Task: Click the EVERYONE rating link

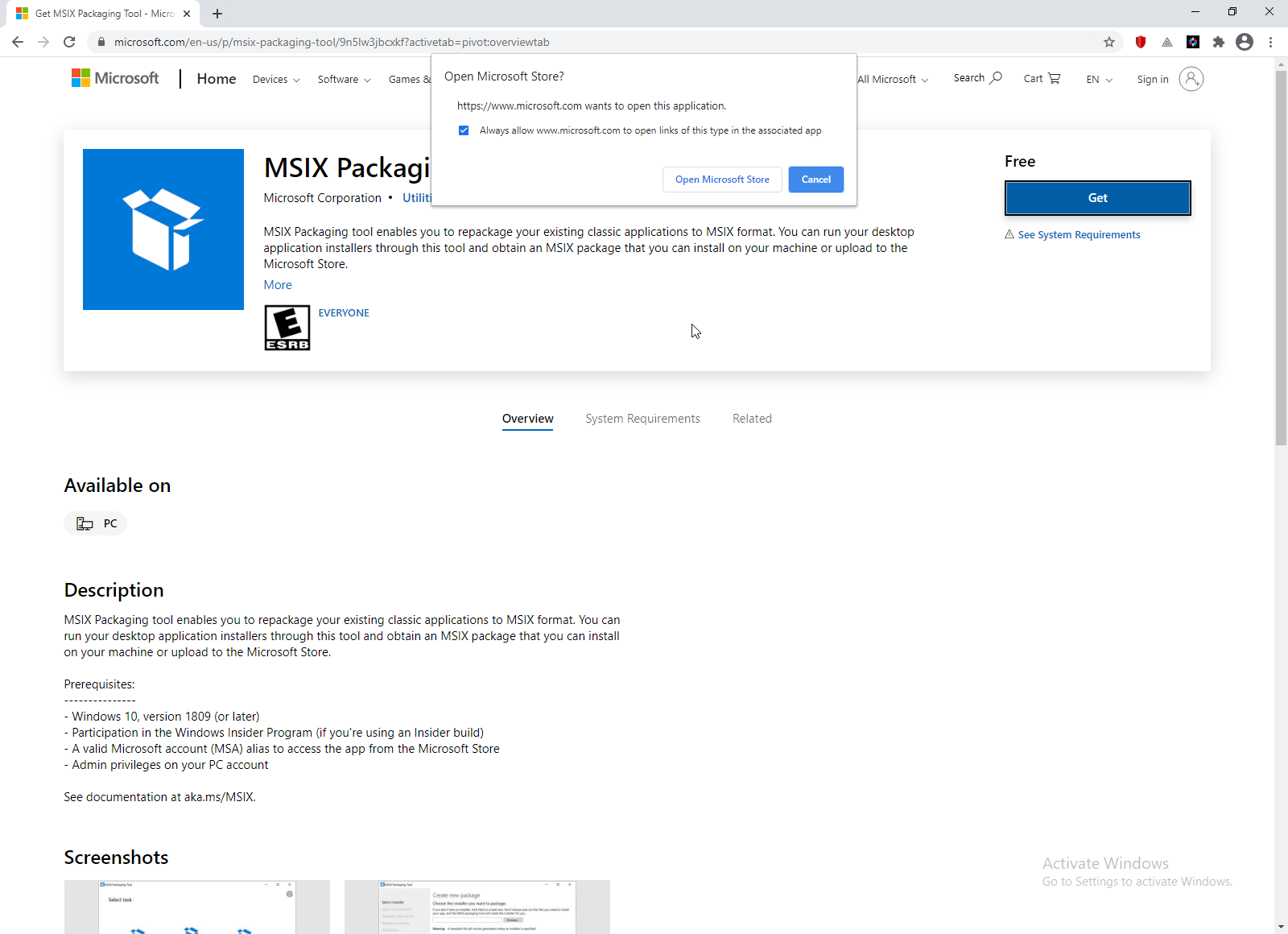Action: [344, 313]
